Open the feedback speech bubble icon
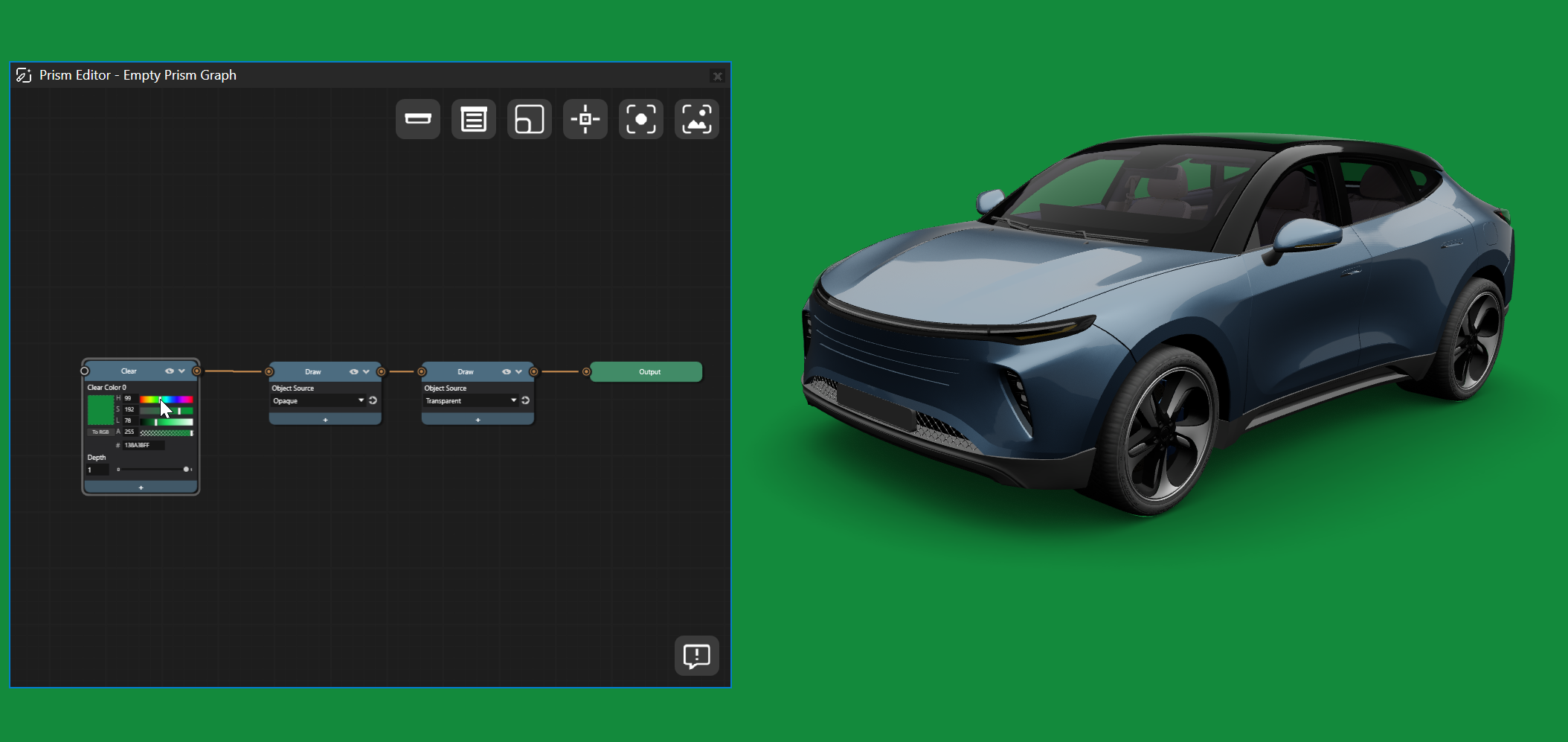This screenshot has height=742, width=1568. (x=697, y=656)
